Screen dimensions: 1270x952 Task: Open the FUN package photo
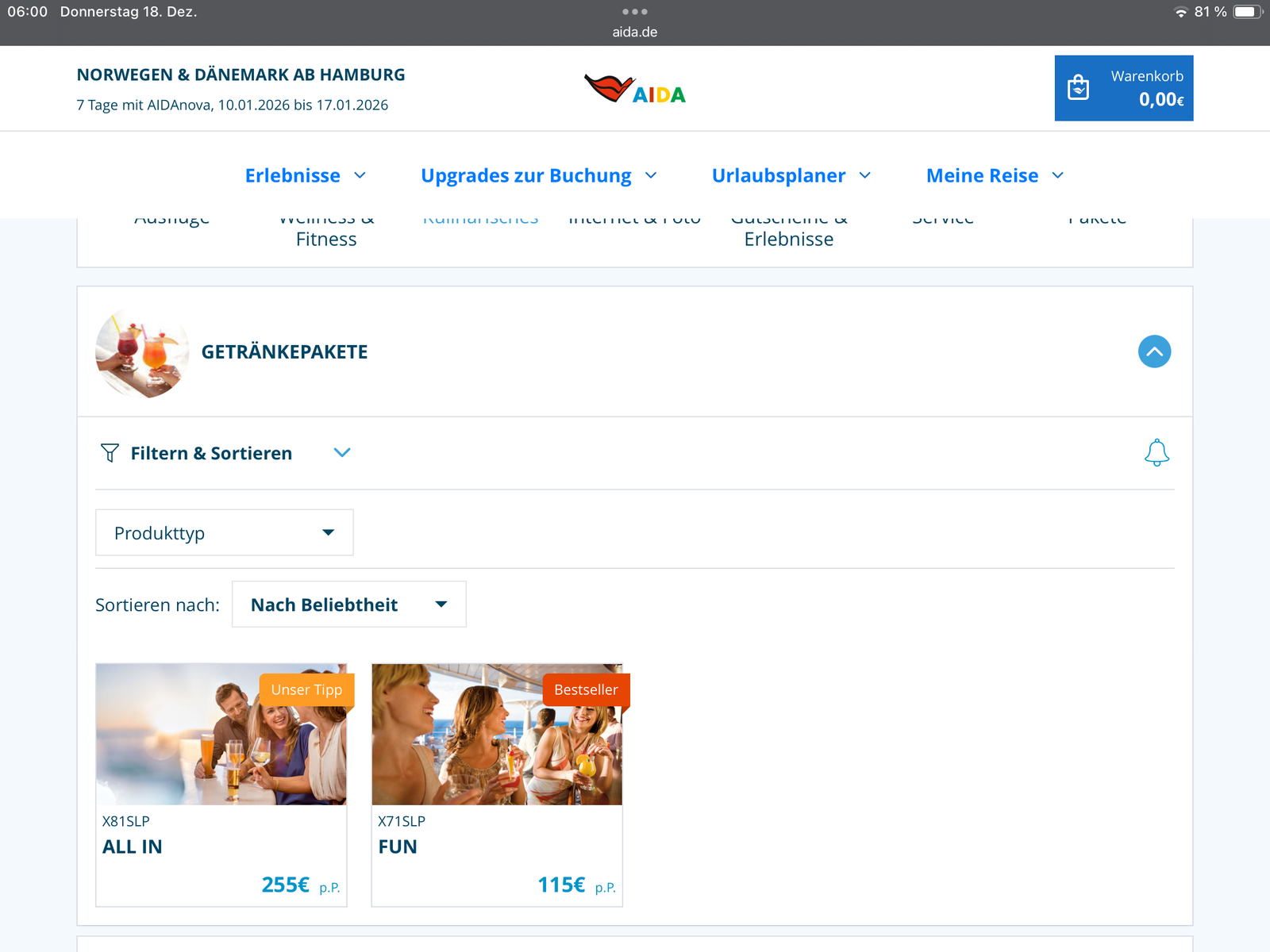[497, 735]
